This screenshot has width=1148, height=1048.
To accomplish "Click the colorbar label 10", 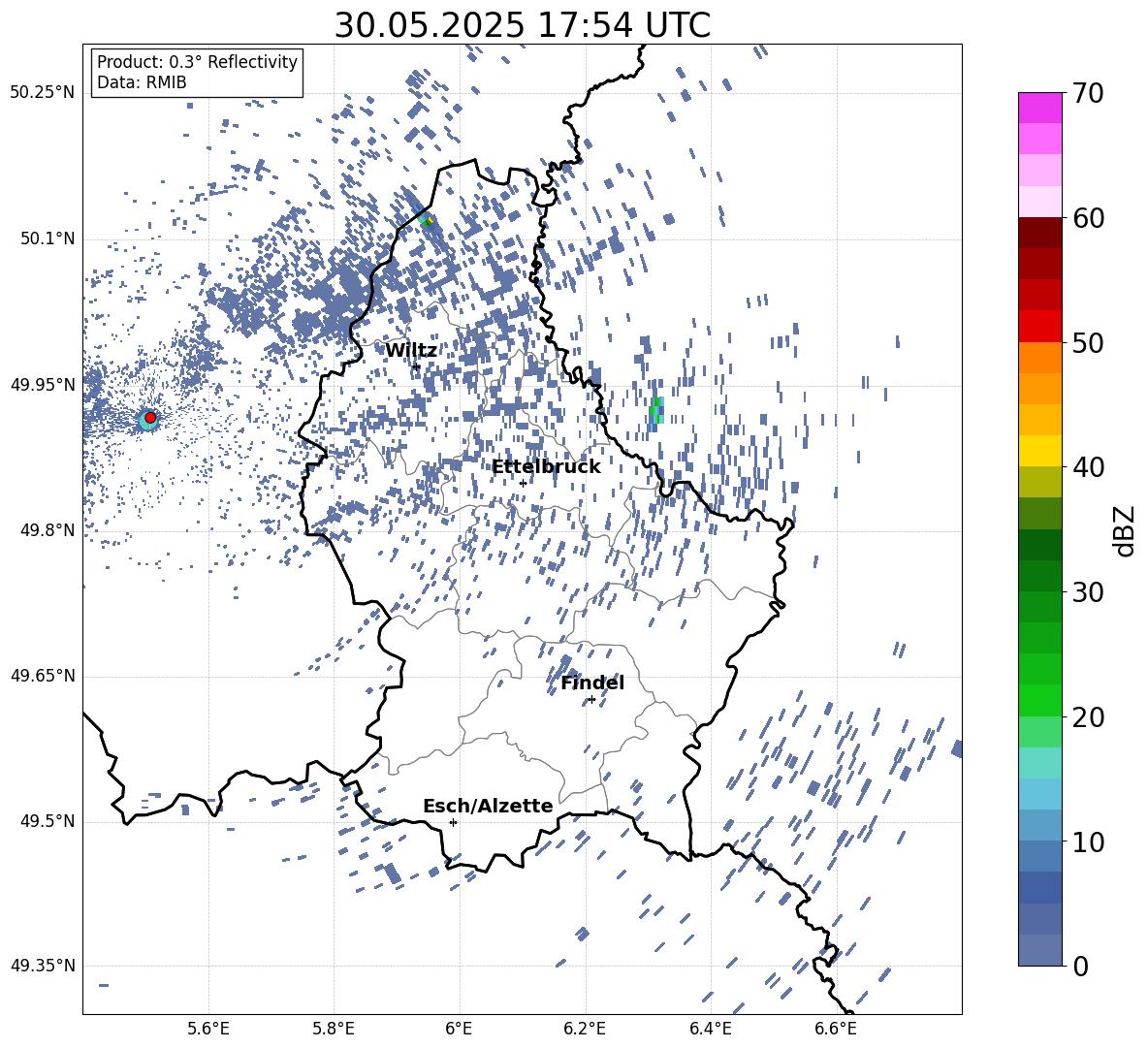I will point(1088,842).
